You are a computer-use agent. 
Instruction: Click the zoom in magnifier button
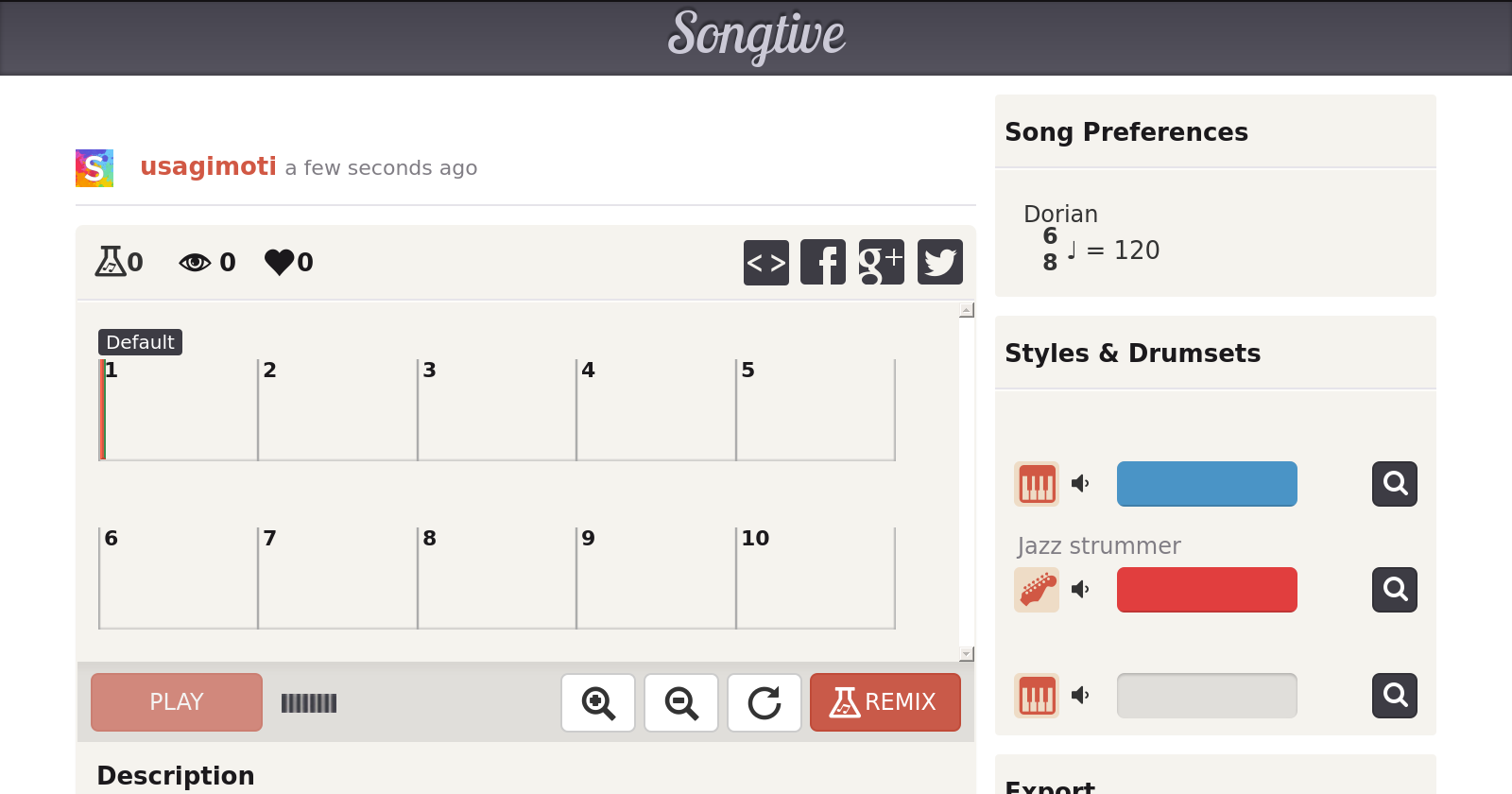click(x=598, y=702)
